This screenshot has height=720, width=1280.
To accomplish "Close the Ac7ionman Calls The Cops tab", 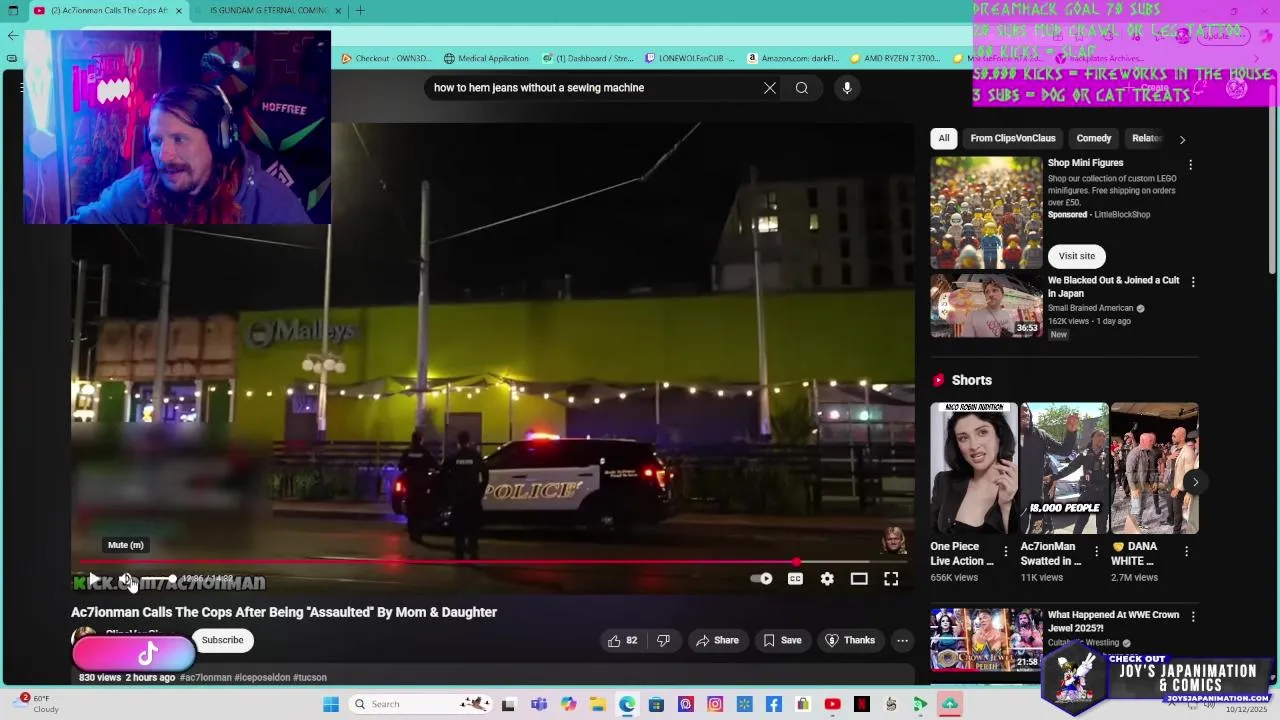I will tap(179, 11).
